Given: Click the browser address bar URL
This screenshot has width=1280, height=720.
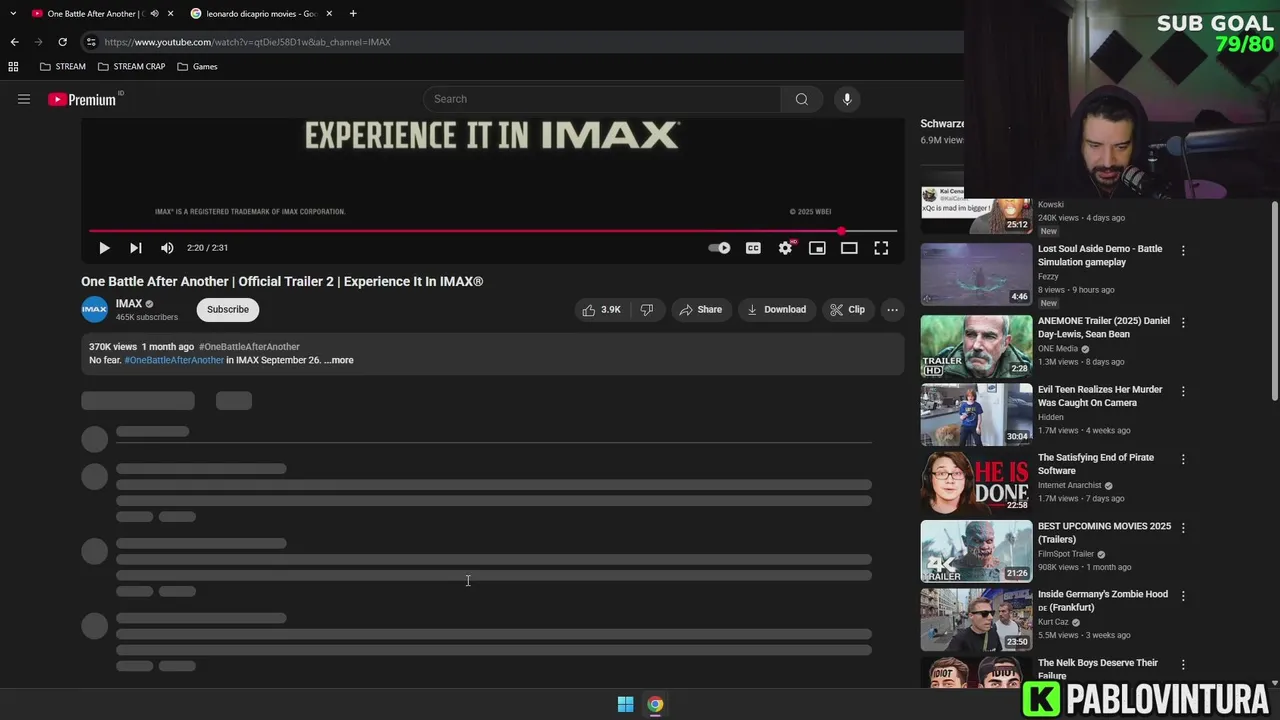Looking at the screenshot, I should (x=247, y=42).
